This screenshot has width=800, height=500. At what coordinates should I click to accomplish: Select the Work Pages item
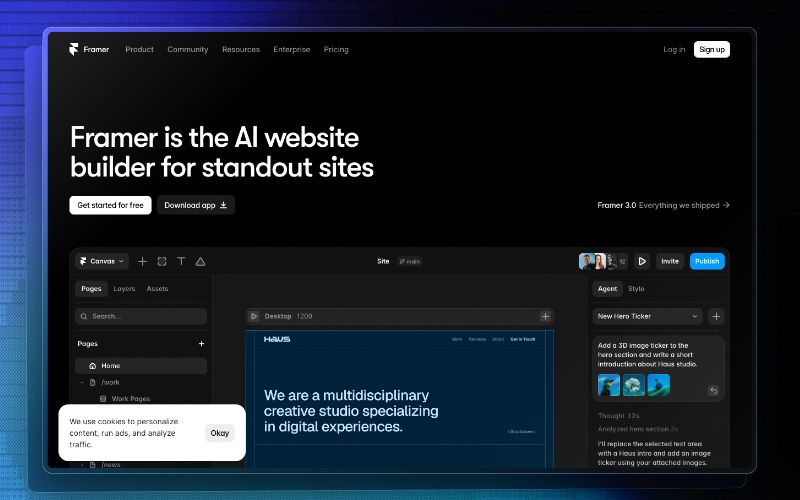[x=131, y=398]
